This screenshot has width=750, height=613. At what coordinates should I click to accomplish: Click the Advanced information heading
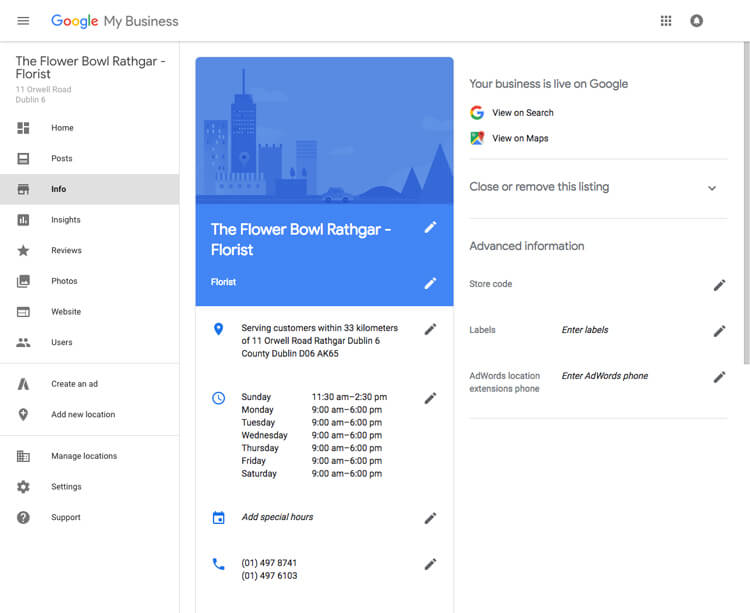pyautogui.click(x=527, y=246)
